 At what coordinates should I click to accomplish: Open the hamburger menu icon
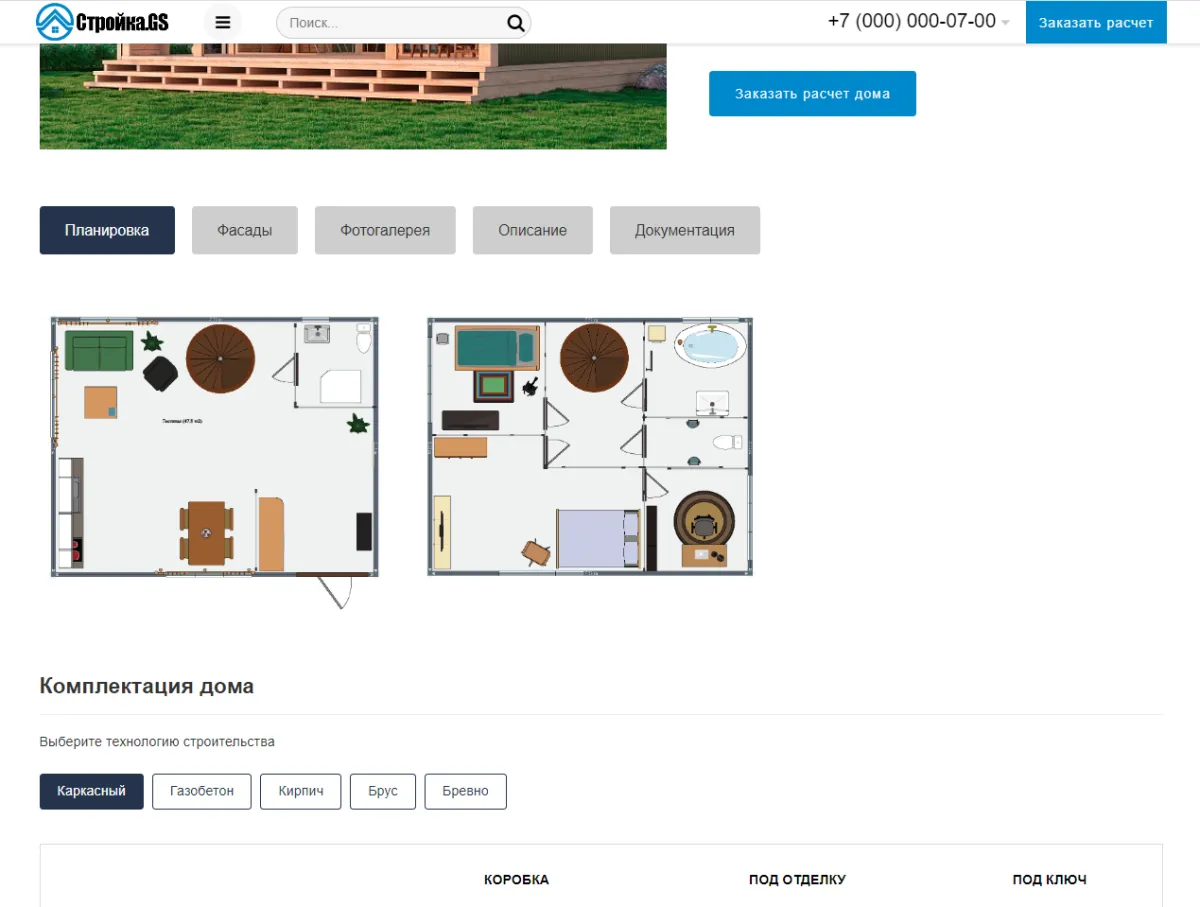pyautogui.click(x=222, y=22)
